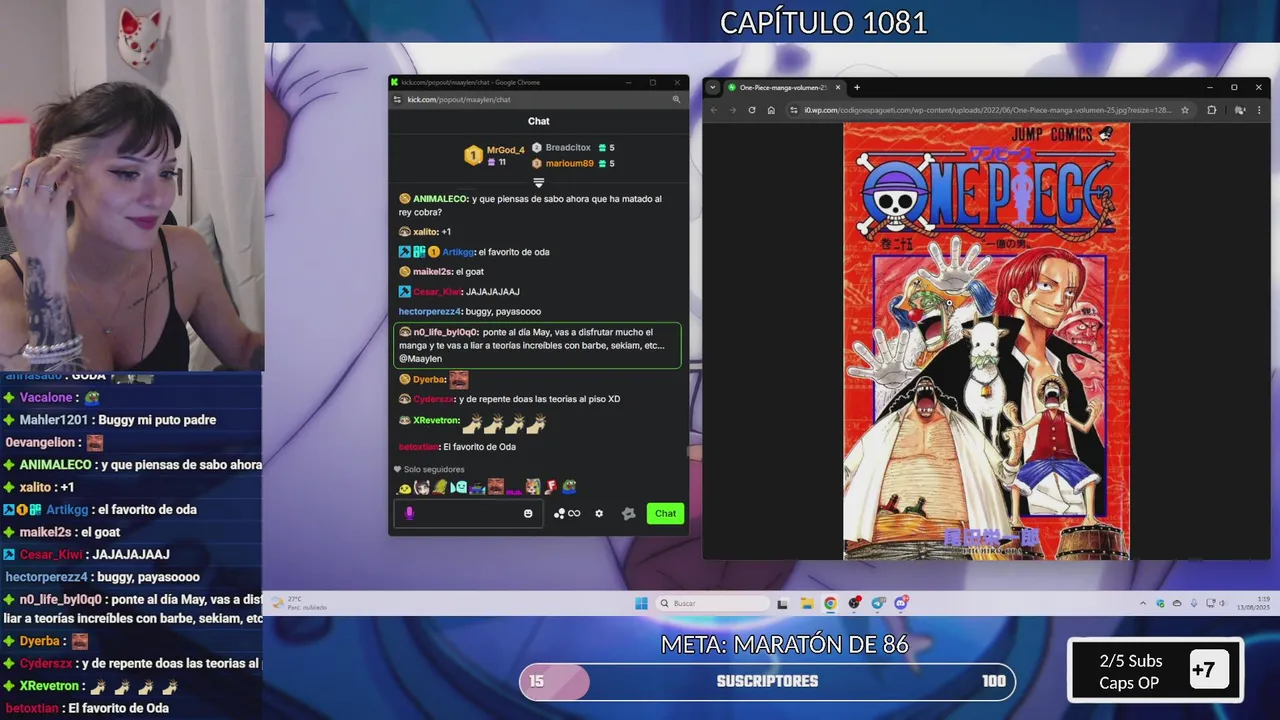Image resolution: width=1280 pixels, height=720 pixels.
Task: Show hidden system tray icons chevron
Action: pyautogui.click(x=1143, y=603)
